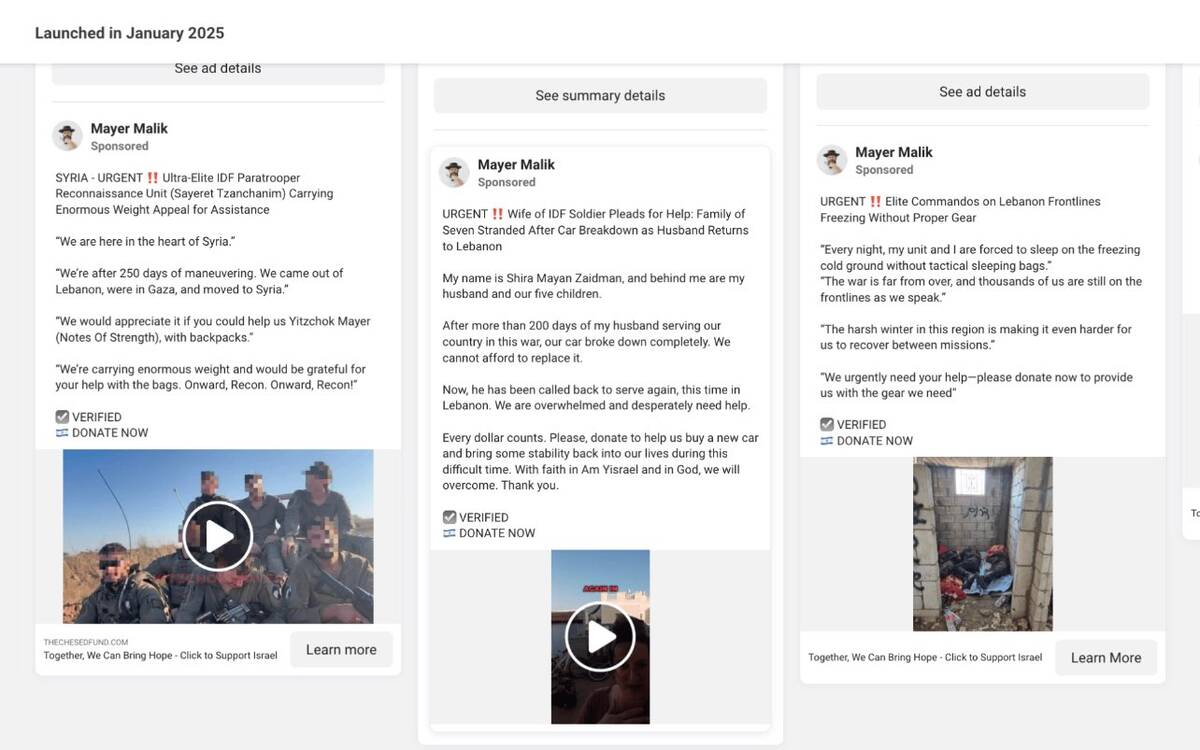Play the vertical video in the middle ad
Viewport: 1200px width, 750px height.
[x=600, y=637]
